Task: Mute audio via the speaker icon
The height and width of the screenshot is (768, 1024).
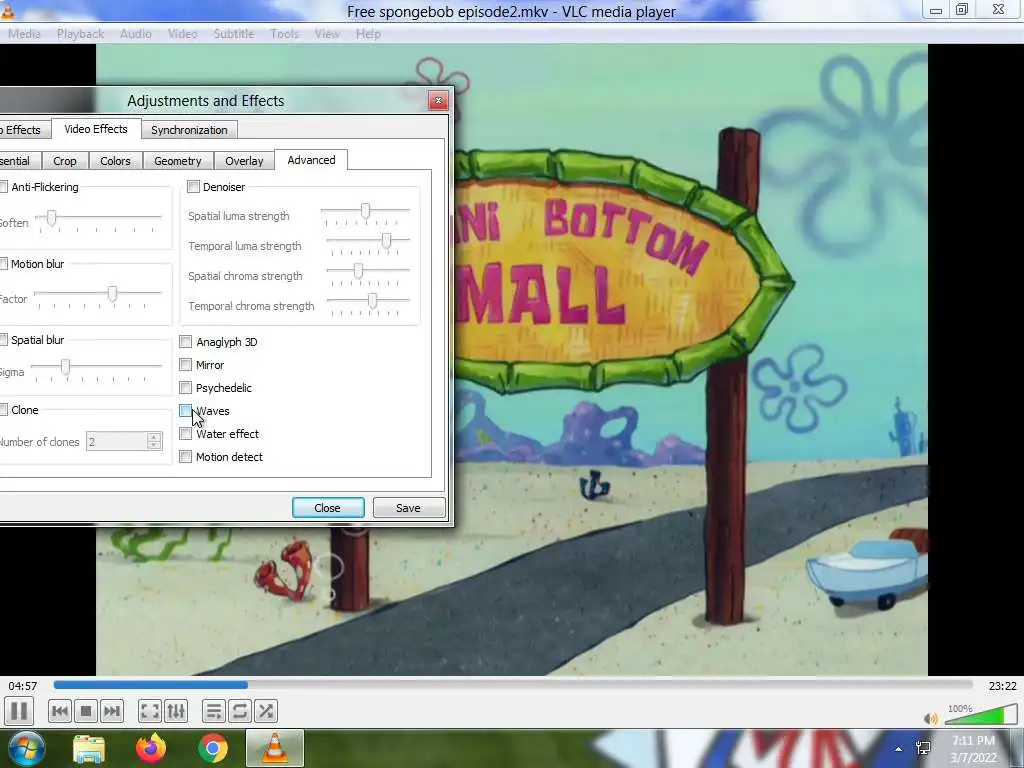Action: click(x=931, y=718)
